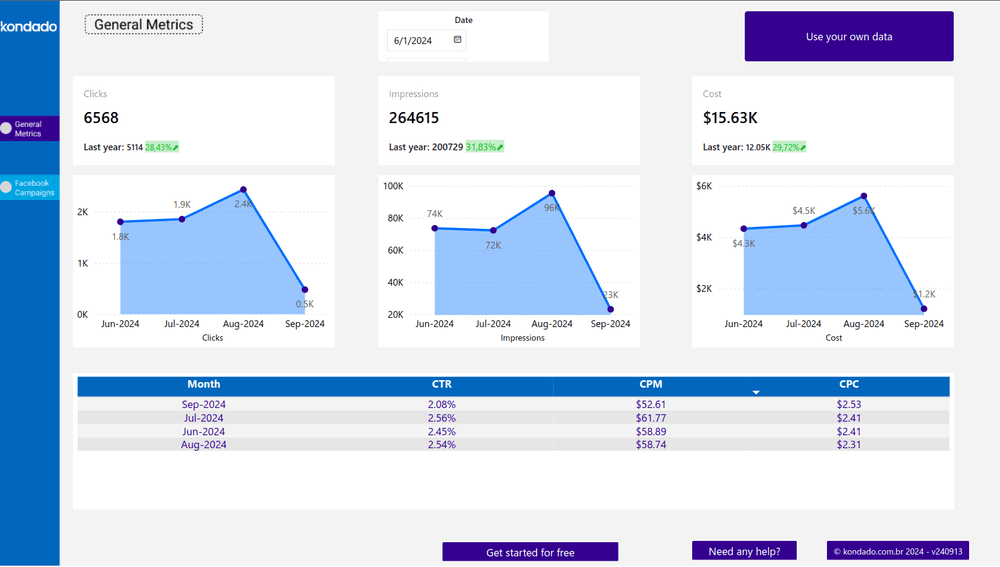Click the Use your own data button
Image resolution: width=1000 pixels, height=567 pixels.
click(848, 37)
